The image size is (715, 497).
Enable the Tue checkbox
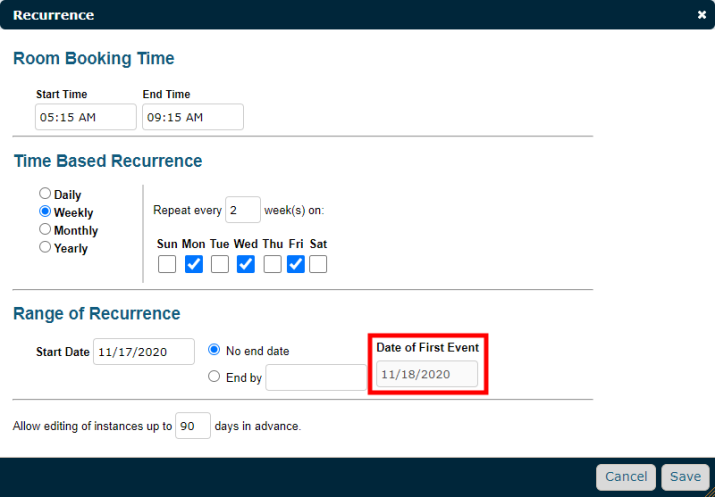(x=220, y=264)
